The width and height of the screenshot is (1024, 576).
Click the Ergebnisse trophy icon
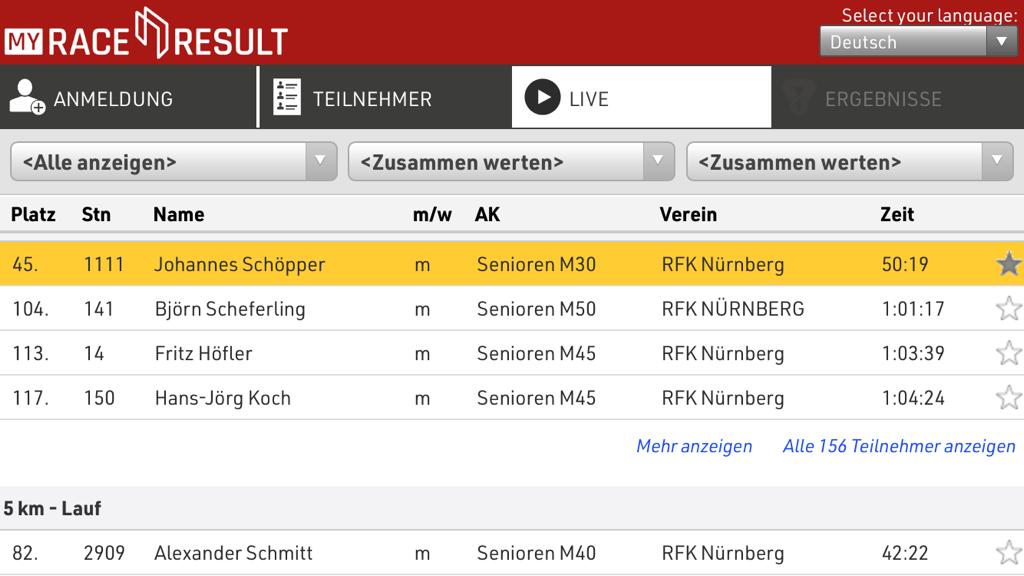click(x=798, y=97)
